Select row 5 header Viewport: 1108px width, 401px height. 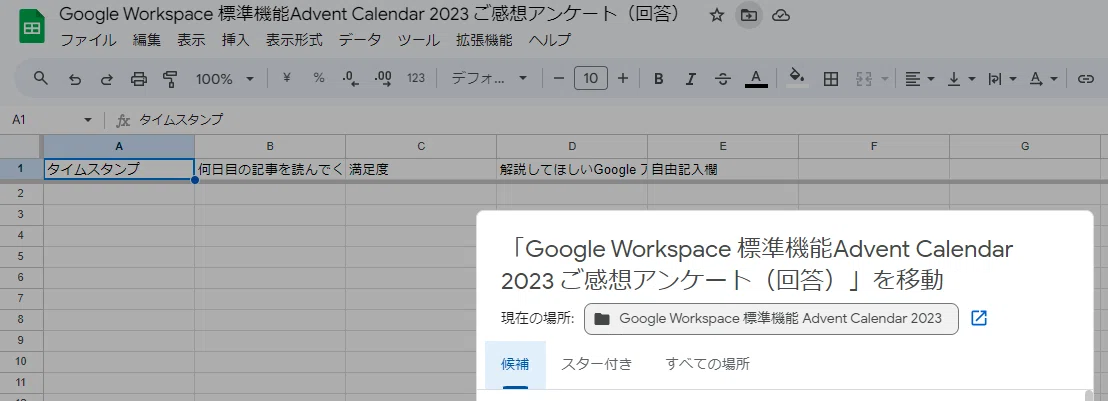(21, 256)
